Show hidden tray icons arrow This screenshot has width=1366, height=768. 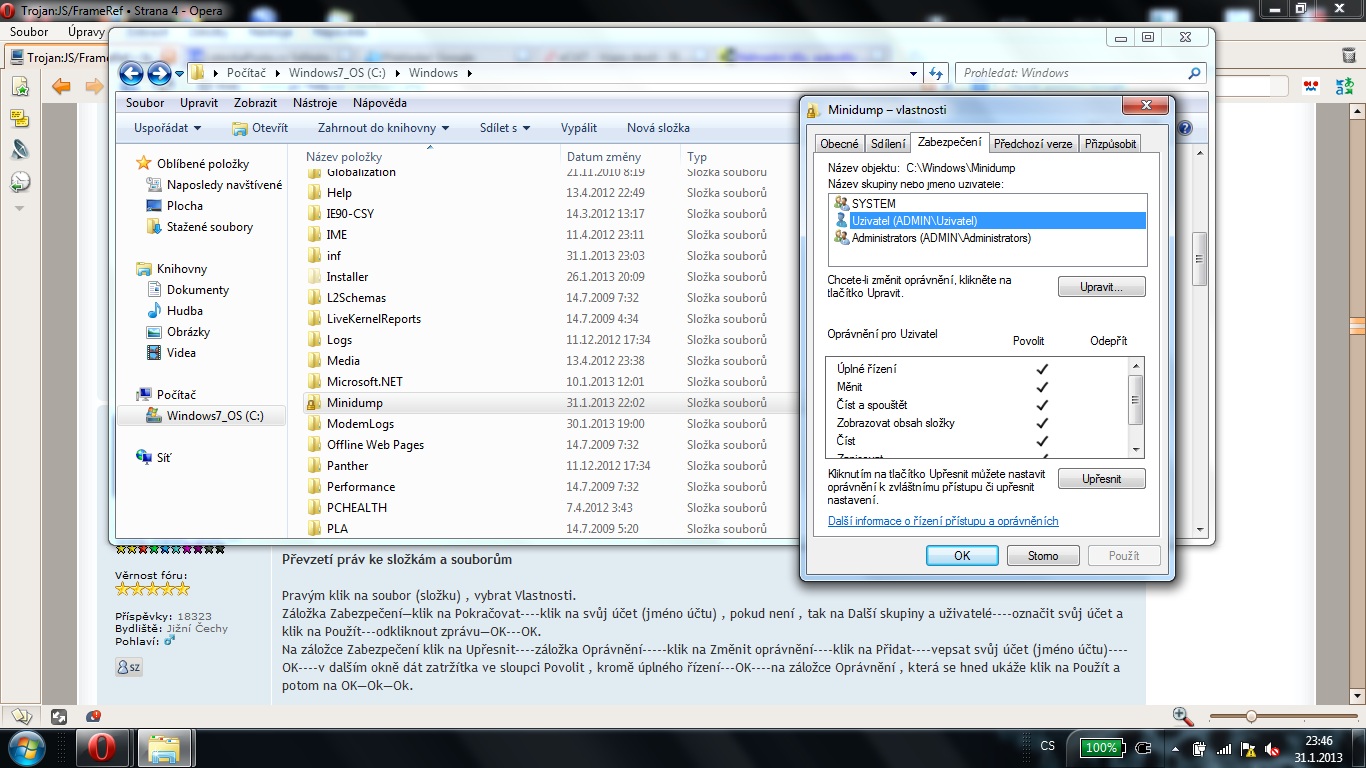tap(1176, 747)
